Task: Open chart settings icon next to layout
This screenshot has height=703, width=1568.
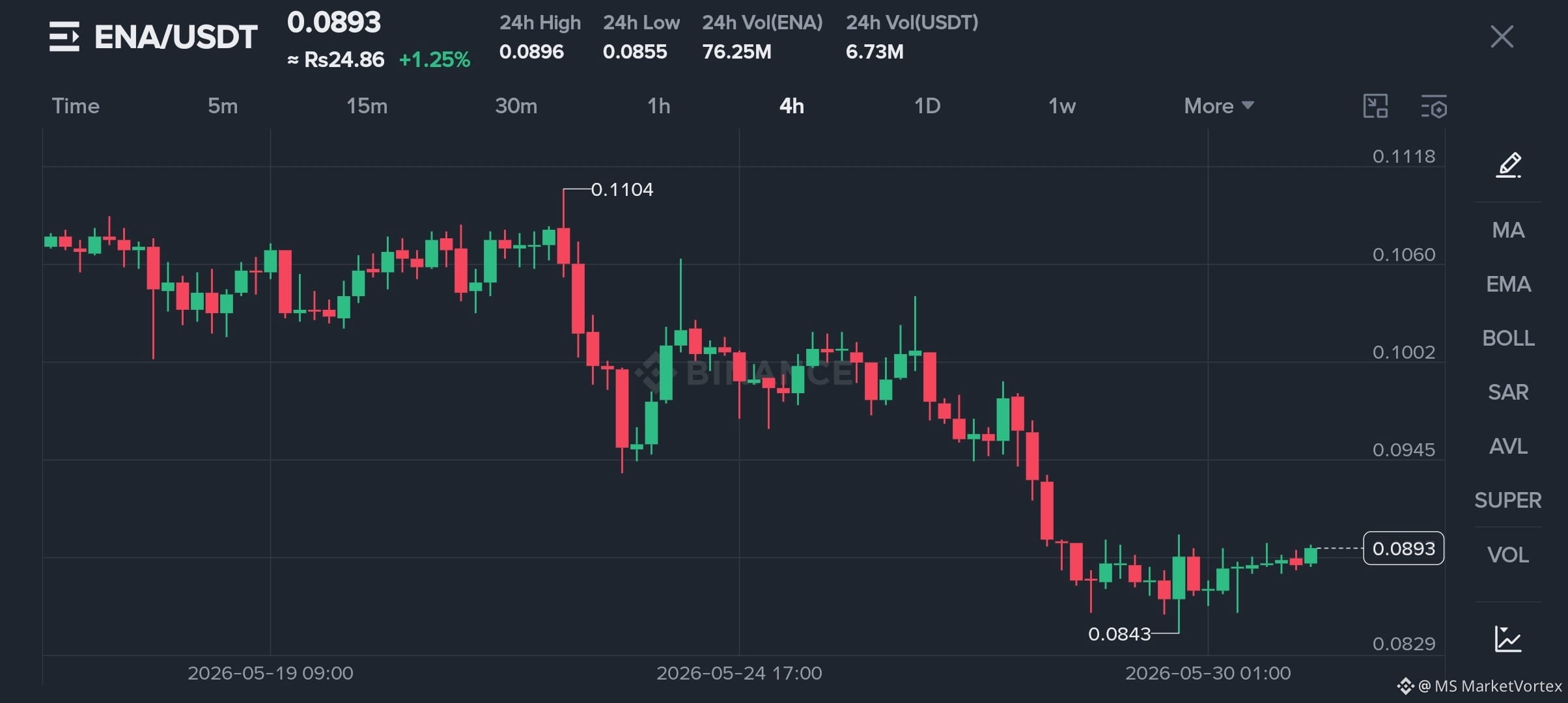Action: coord(1433,106)
